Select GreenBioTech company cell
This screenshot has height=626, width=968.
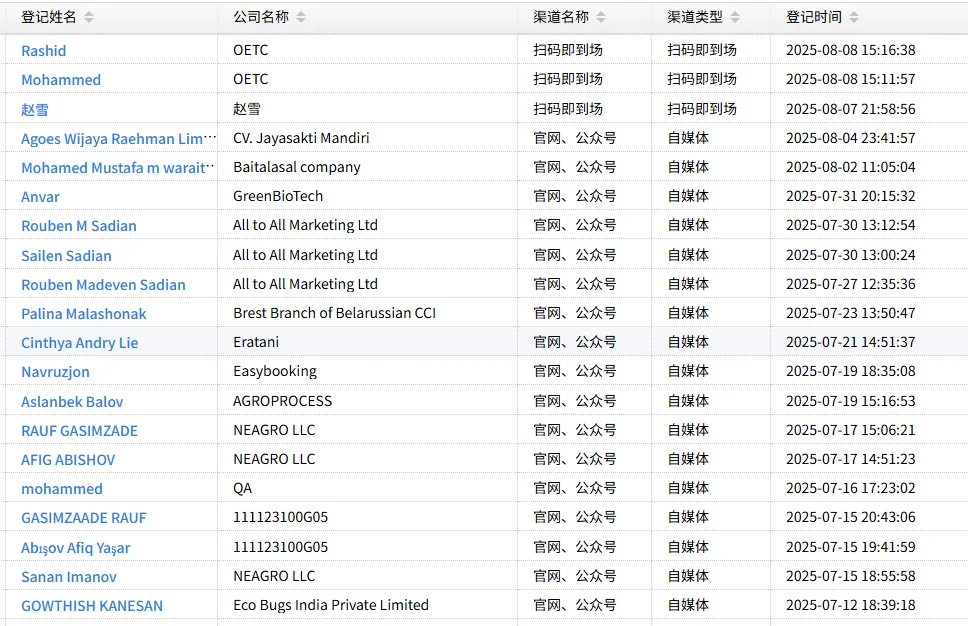tap(278, 196)
